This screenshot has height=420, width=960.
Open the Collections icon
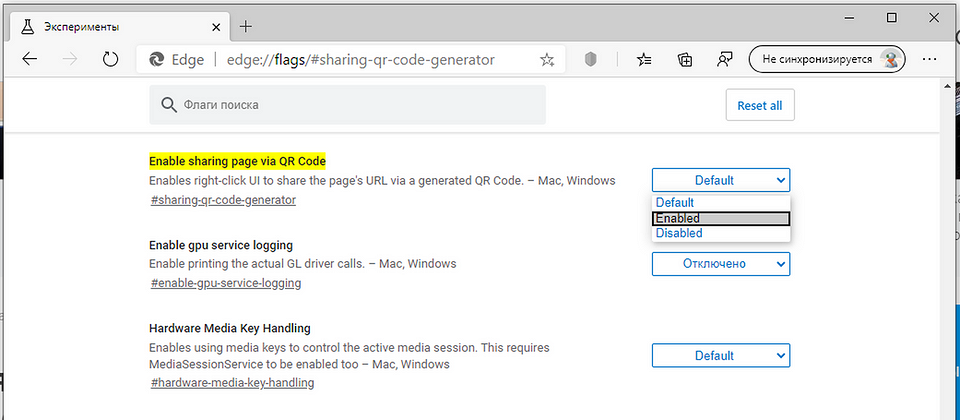click(x=684, y=59)
